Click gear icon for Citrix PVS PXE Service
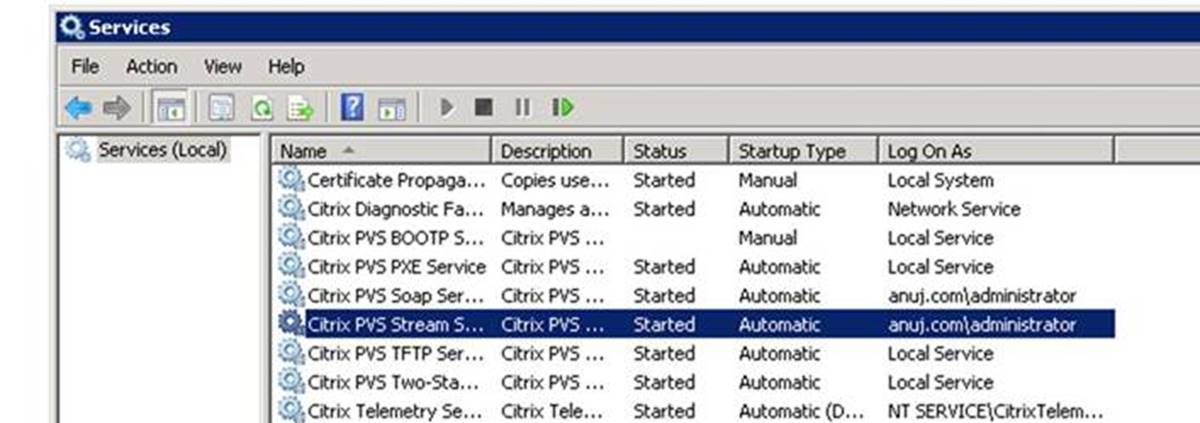 pos(291,267)
